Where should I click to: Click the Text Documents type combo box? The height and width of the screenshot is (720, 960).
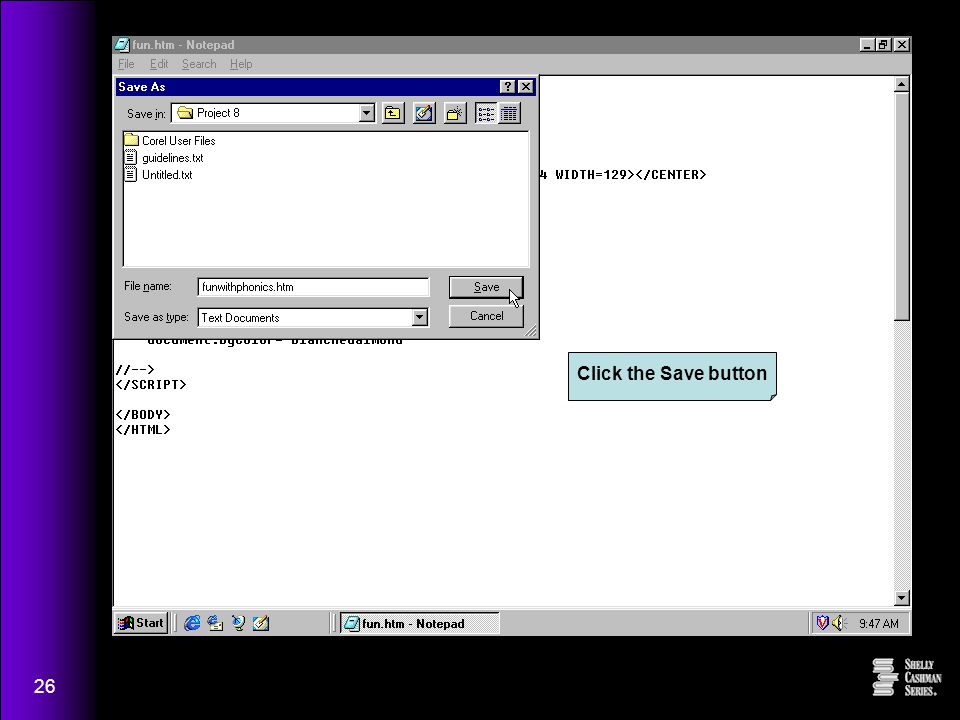pos(313,317)
